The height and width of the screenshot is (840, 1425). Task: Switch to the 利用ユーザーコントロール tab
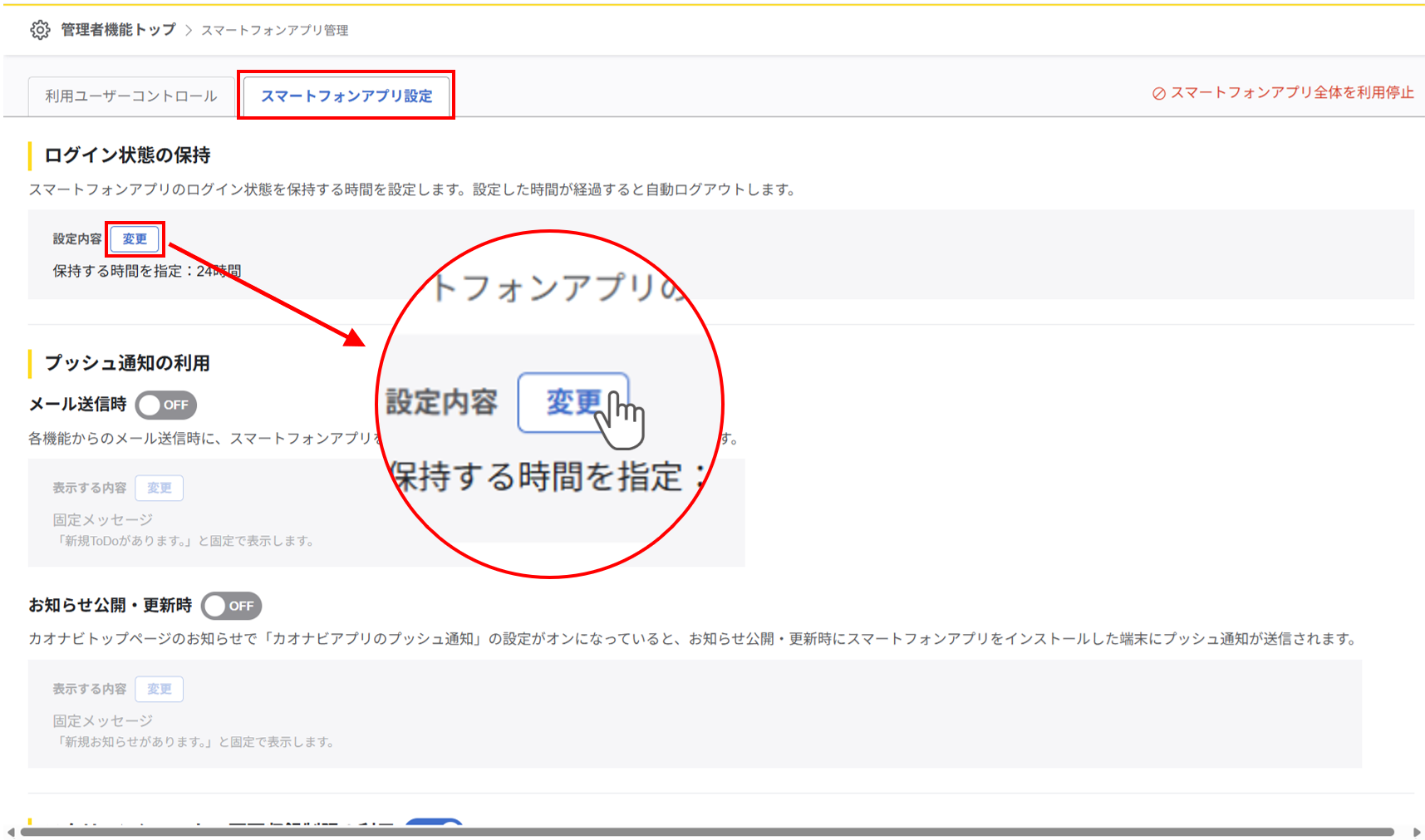(x=130, y=96)
